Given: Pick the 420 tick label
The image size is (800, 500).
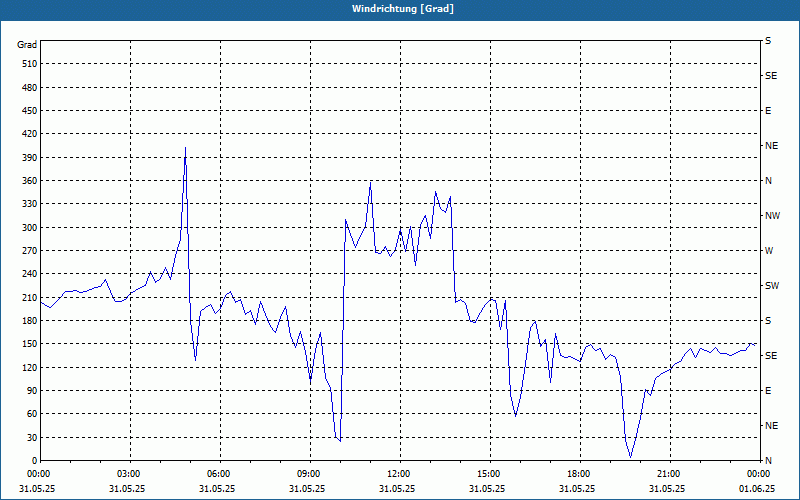Looking at the screenshot, I should click(30, 134).
